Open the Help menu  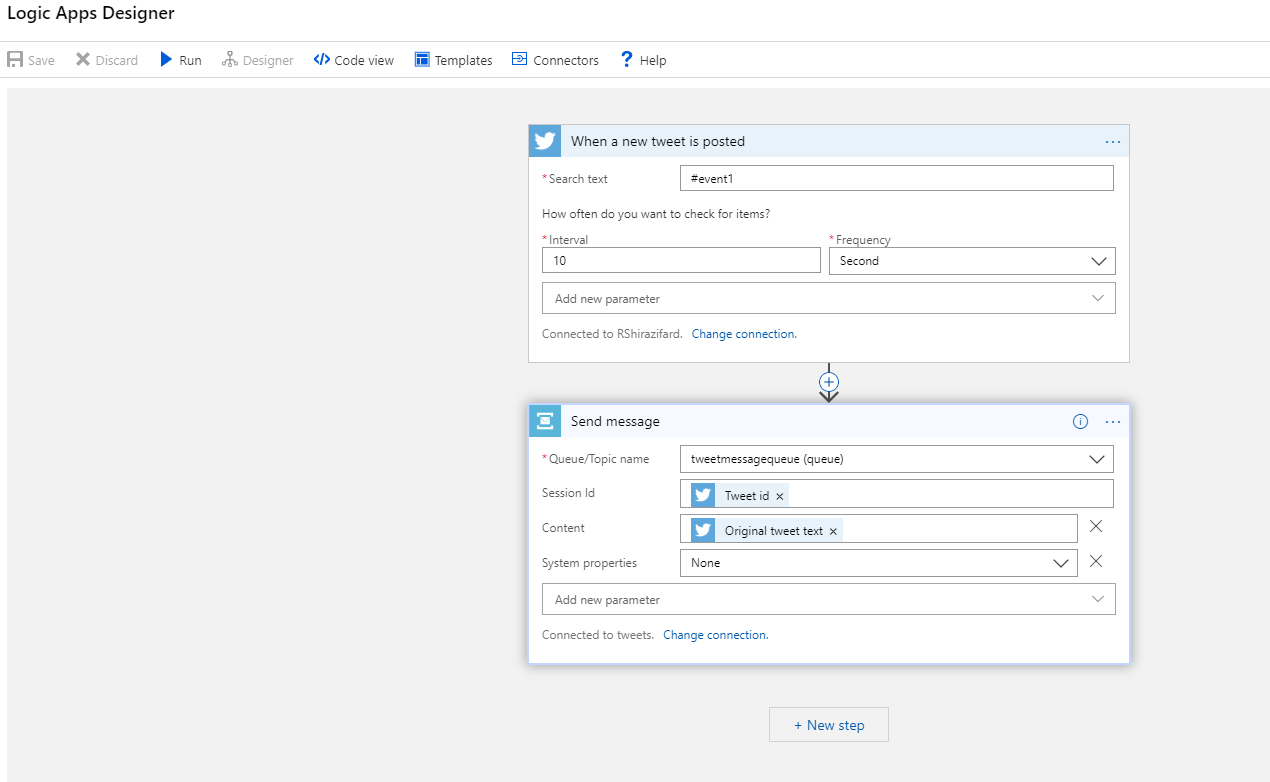coord(643,60)
